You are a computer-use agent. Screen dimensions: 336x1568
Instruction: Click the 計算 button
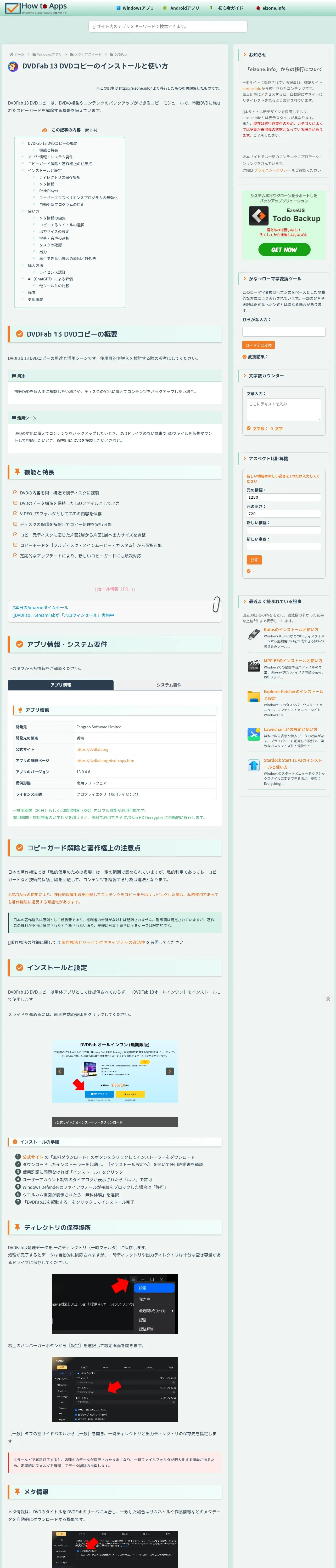coord(254,560)
